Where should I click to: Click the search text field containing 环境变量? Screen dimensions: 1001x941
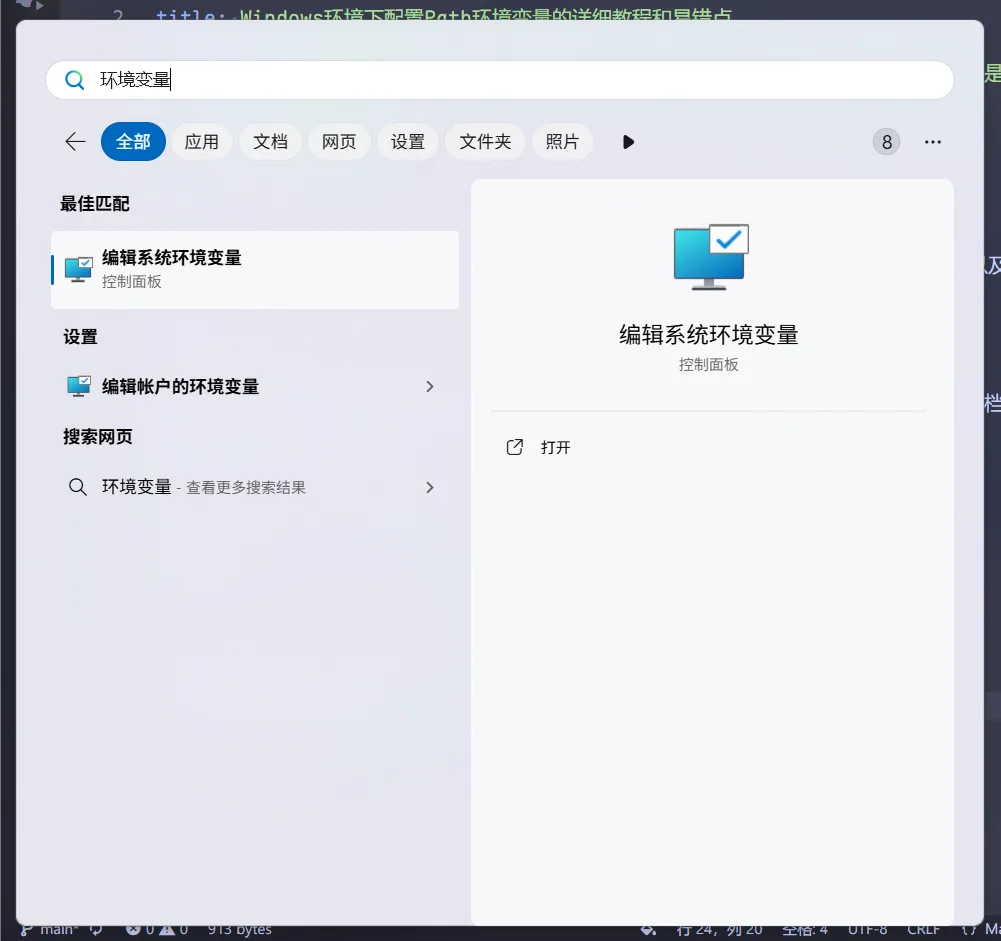point(500,81)
